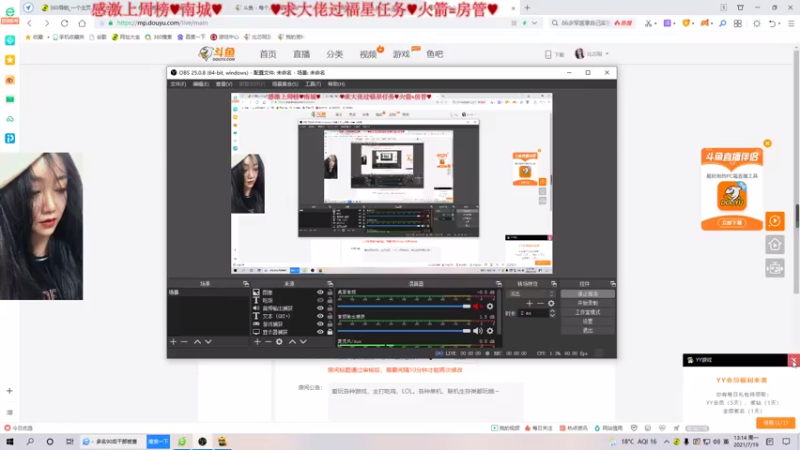800x450 pixels.
Task: Remove the scene with the OBS minus icon
Action: click(184, 341)
